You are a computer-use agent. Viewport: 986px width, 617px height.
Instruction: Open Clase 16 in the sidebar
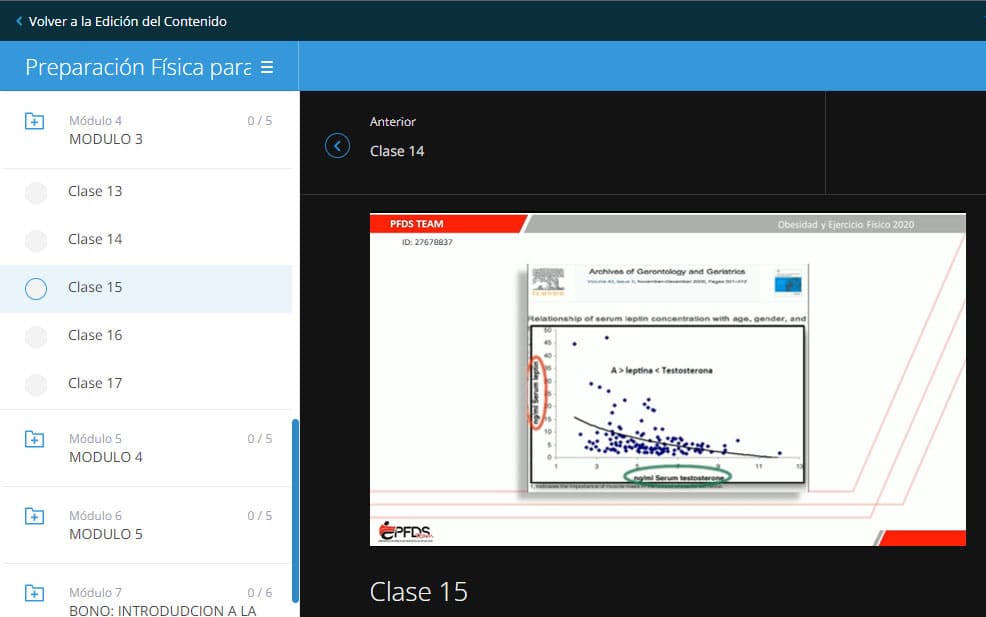coord(95,335)
